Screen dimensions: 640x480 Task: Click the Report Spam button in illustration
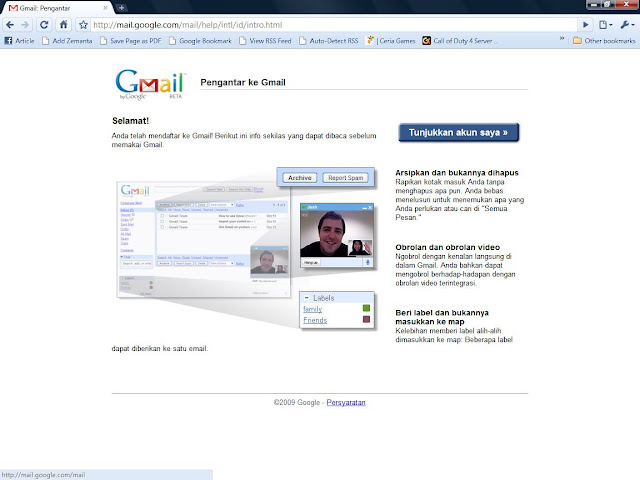tap(345, 178)
